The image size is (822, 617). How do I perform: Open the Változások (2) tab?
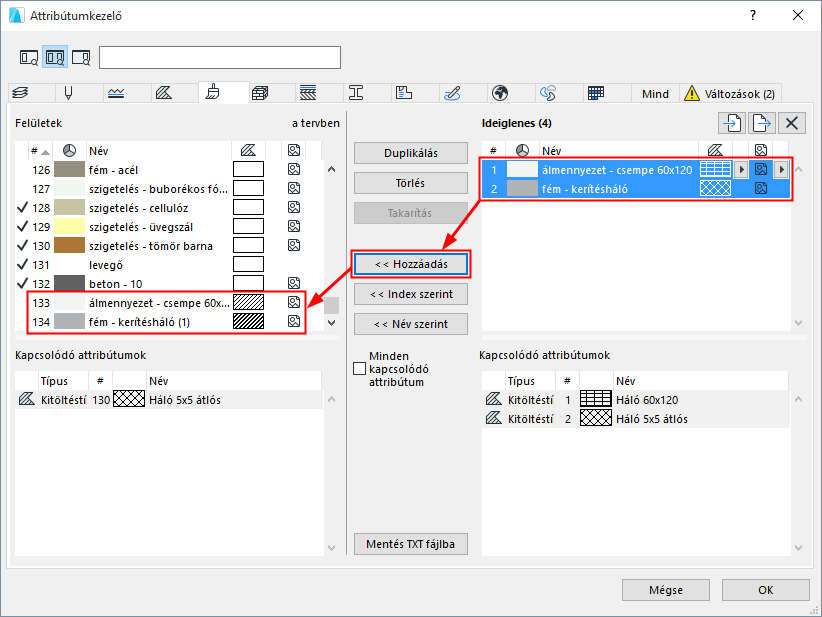pyautogui.click(x=730, y=94)
